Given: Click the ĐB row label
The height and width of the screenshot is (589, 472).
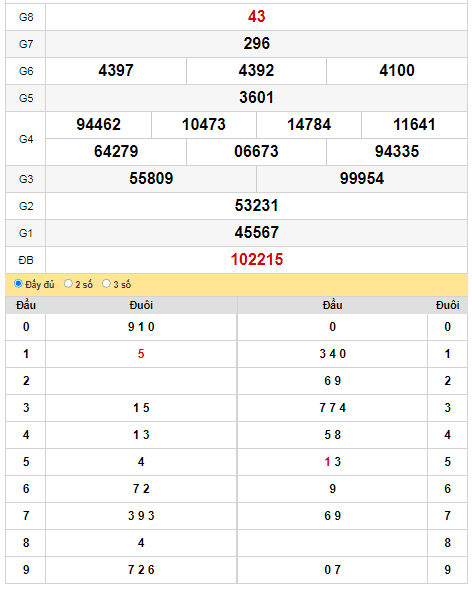Looking at the screenshot, I should [26, 260].
